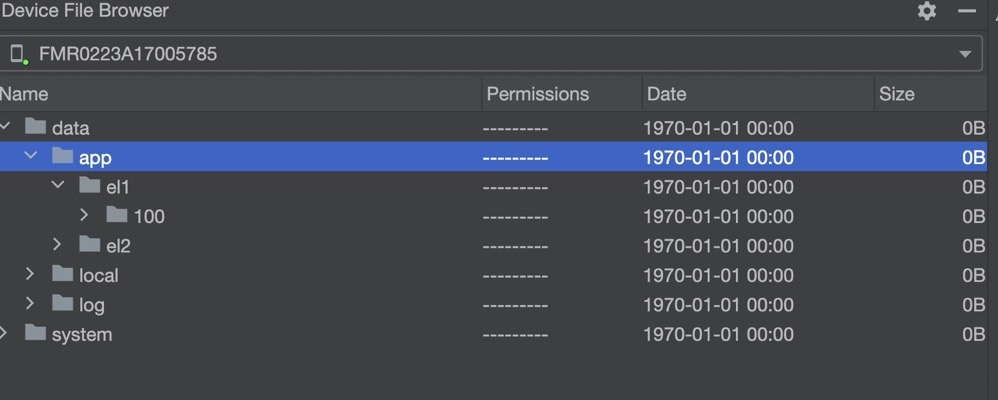Click the 100 folder icon
The width and height of the screenshot is (998, 400).
click(117, 215)
